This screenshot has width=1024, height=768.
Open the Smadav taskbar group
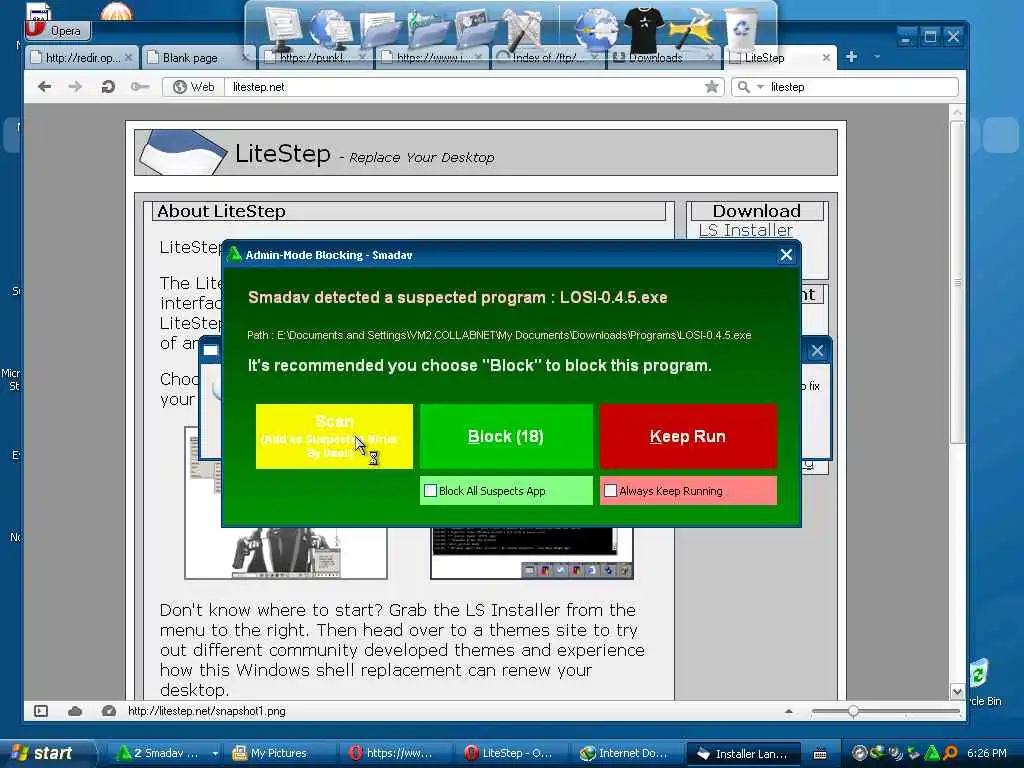pyautogui.click(x=165, y=753)
